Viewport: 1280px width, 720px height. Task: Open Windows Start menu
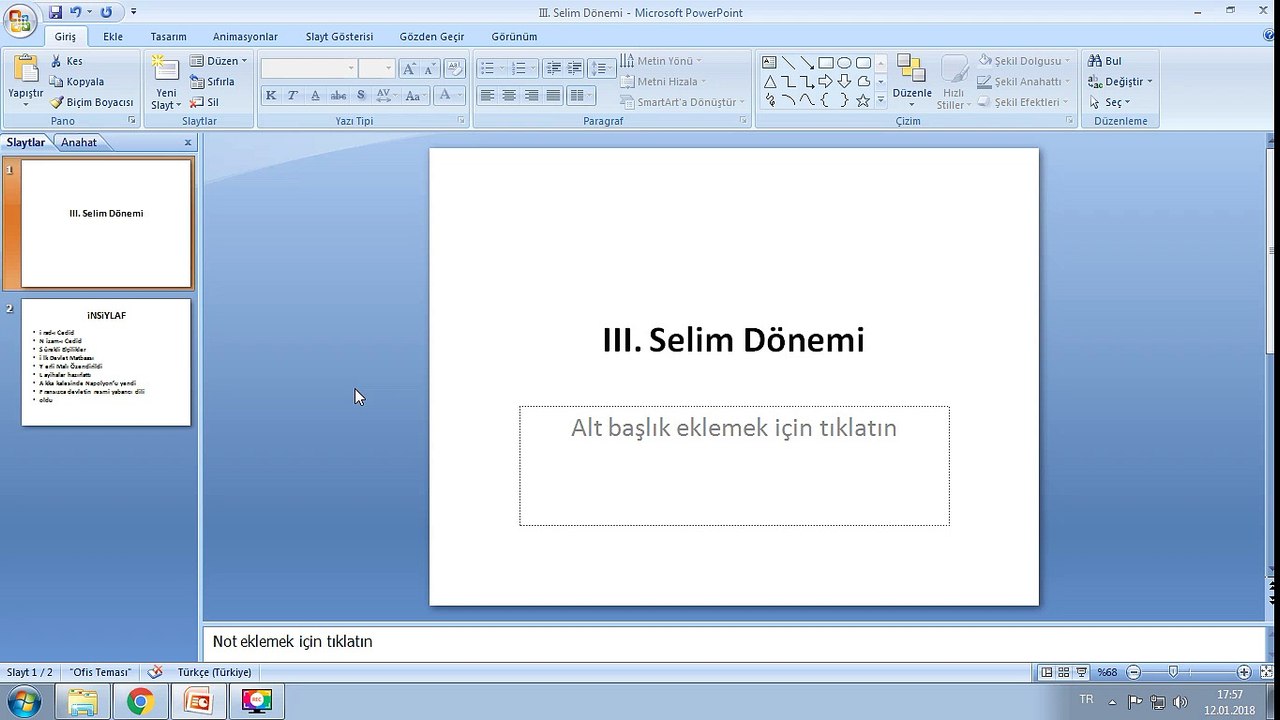coord(22,701)
